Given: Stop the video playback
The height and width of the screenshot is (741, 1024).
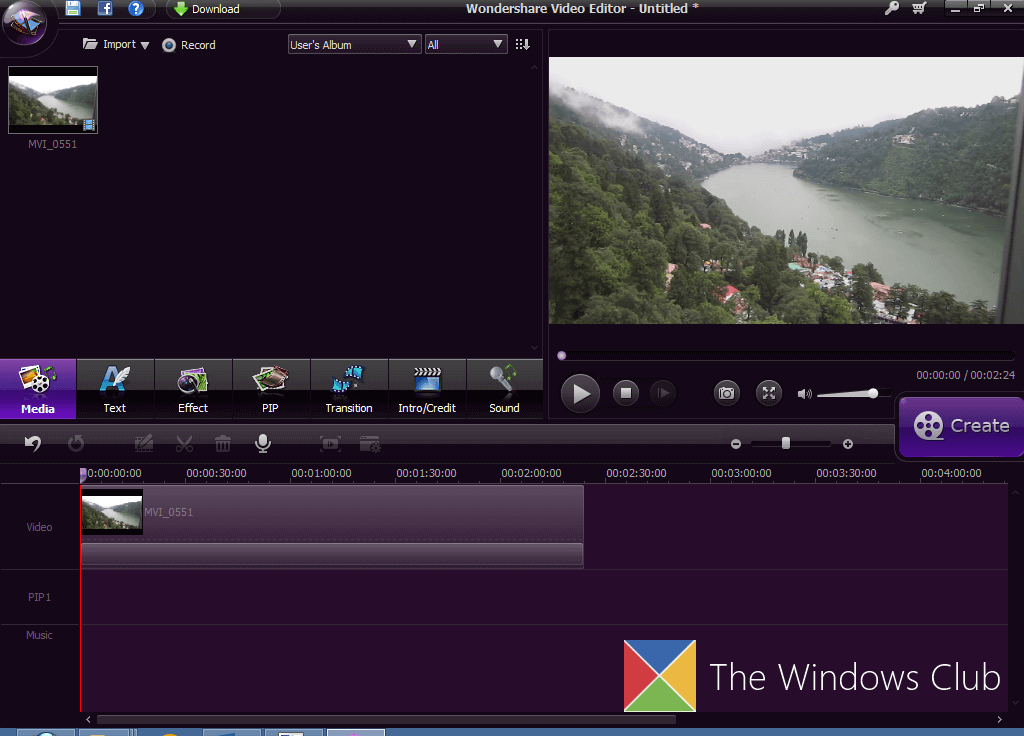Looking at the screenshot, I should 626,393.
